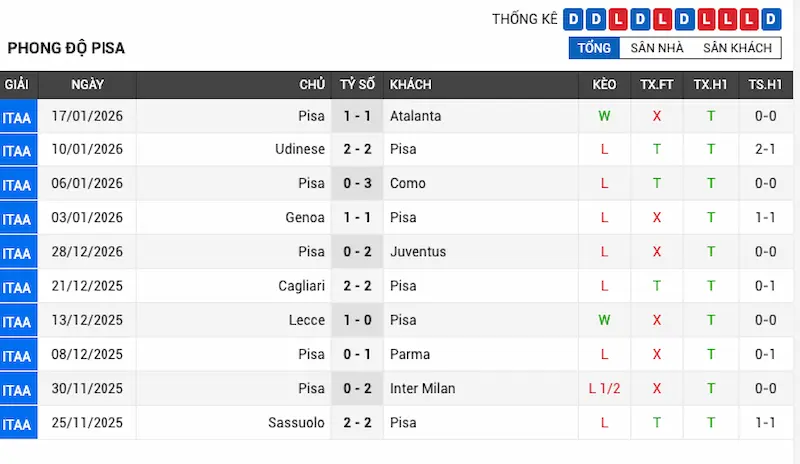800x464 pixels.
Task: Open the 0 - 3 score for Pisa vs Como
Action: pos(357,183)
